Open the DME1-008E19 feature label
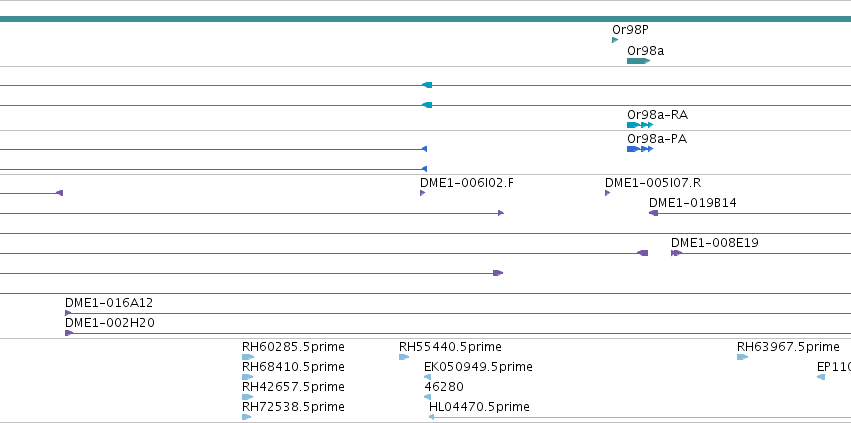The image size is (851, 423). coord(714,243)
